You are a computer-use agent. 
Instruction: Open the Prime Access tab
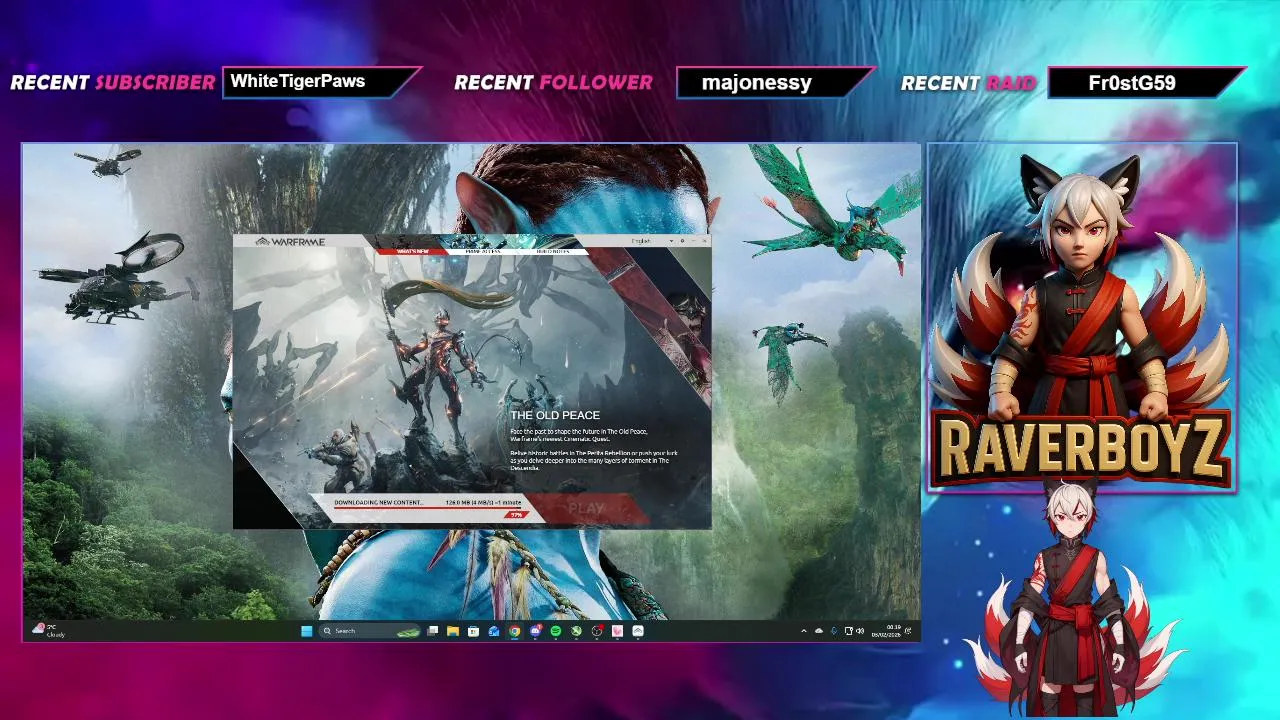483,251
